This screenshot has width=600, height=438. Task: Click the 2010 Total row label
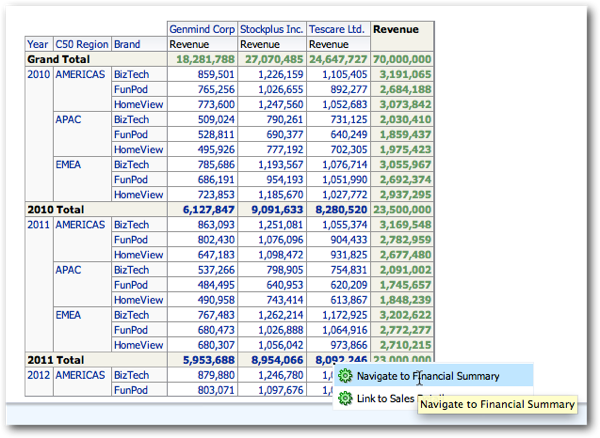[x=55, y=210]
